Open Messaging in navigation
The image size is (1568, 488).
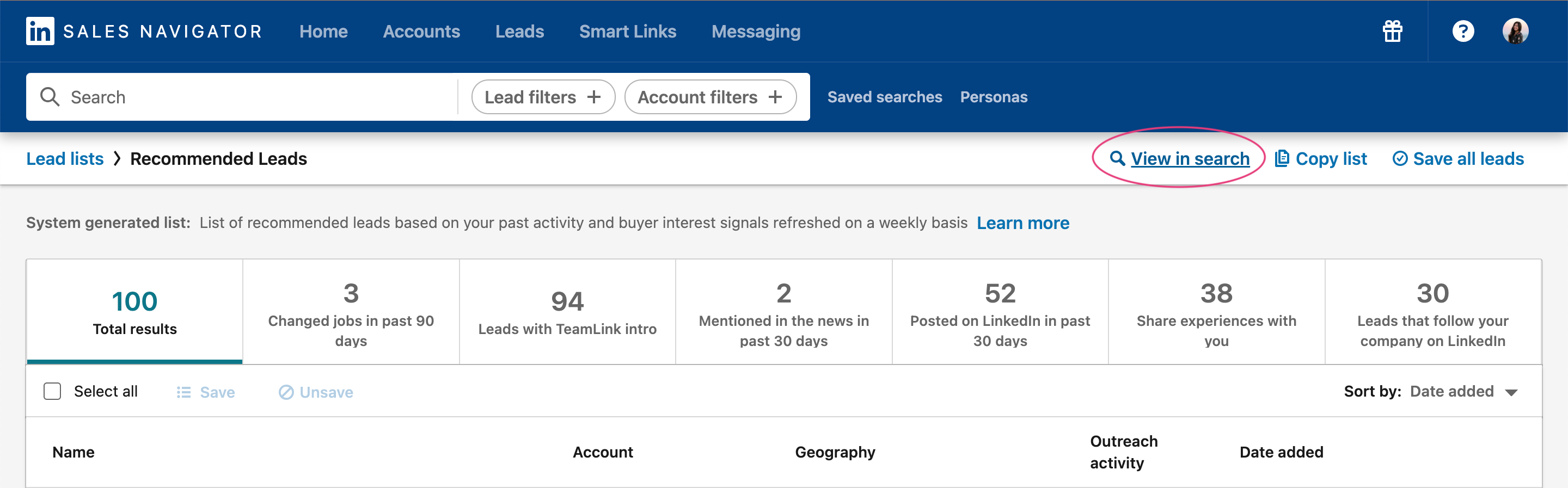coord(756,32)
